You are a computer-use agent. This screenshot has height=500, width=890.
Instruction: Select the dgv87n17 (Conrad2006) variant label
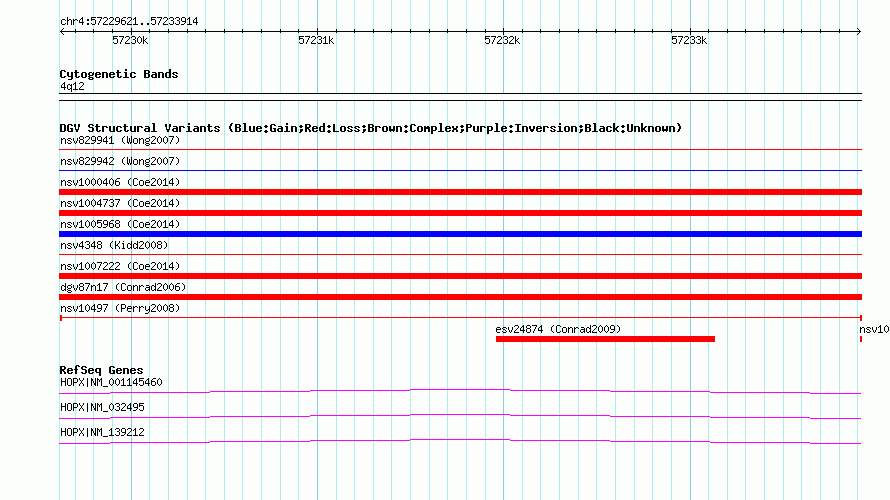tap(123, 287)
